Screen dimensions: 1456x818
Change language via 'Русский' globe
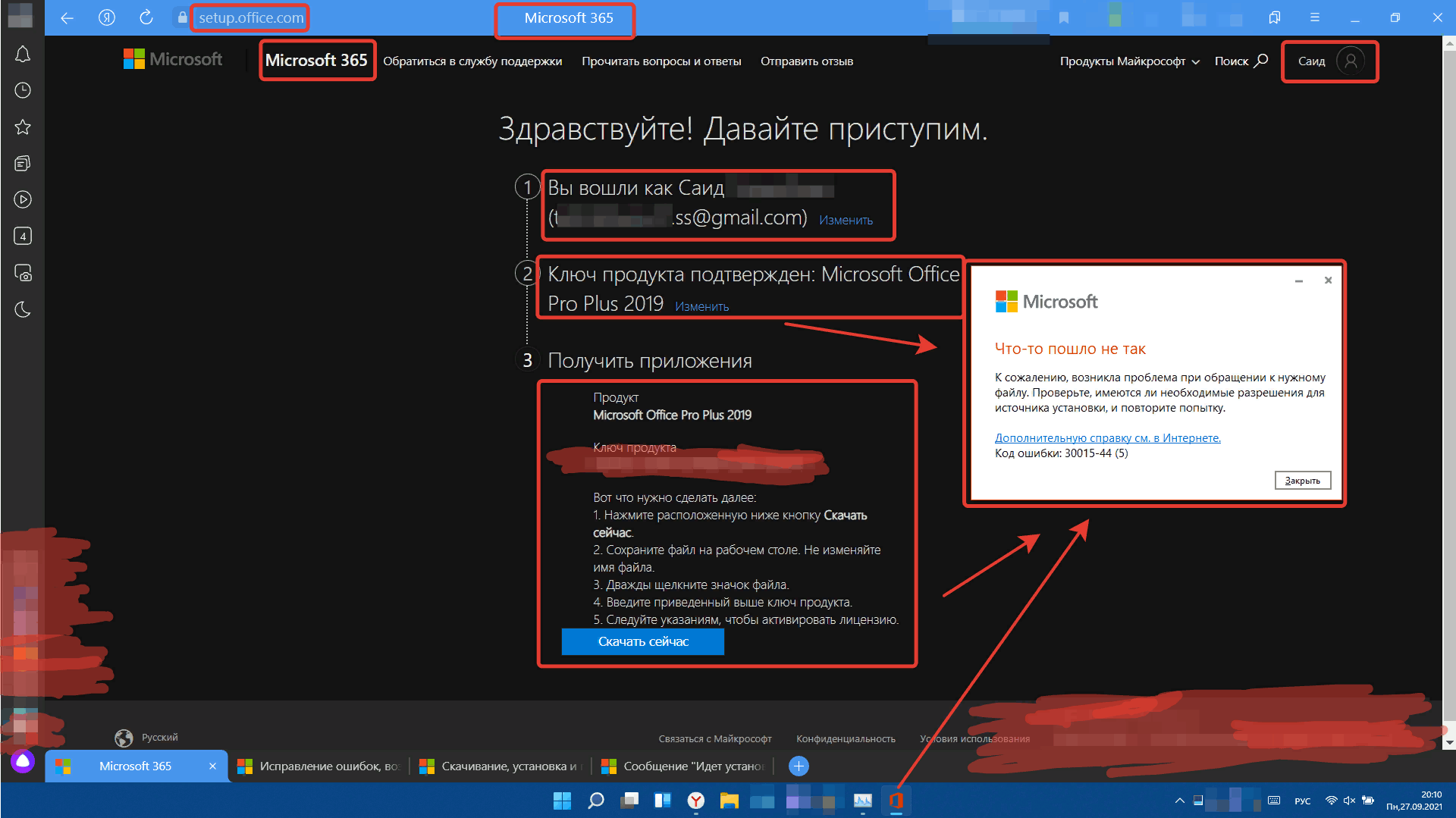146,738
